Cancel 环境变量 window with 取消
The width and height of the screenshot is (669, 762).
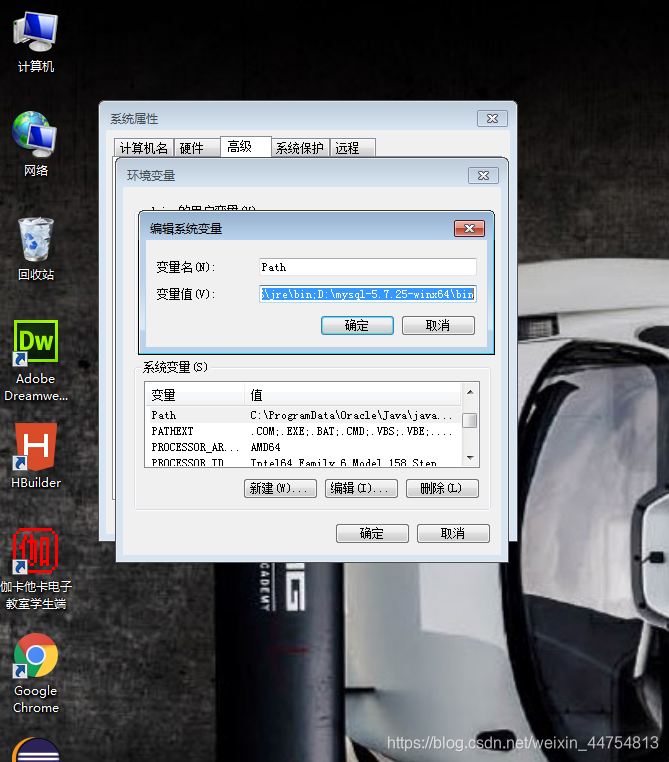pyautogui.click(x=453, y=533)
